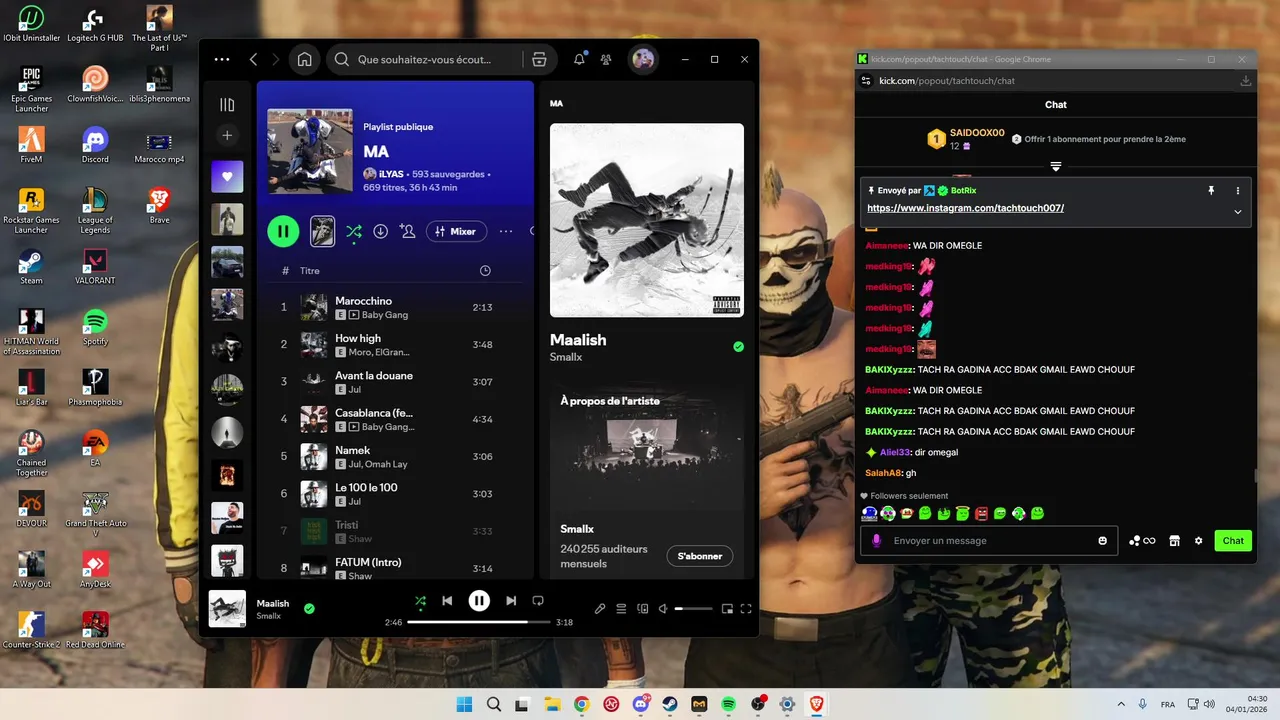1280x720 pixels.
Task: Click the Spotify search field
Action: (x=424, y=60)
